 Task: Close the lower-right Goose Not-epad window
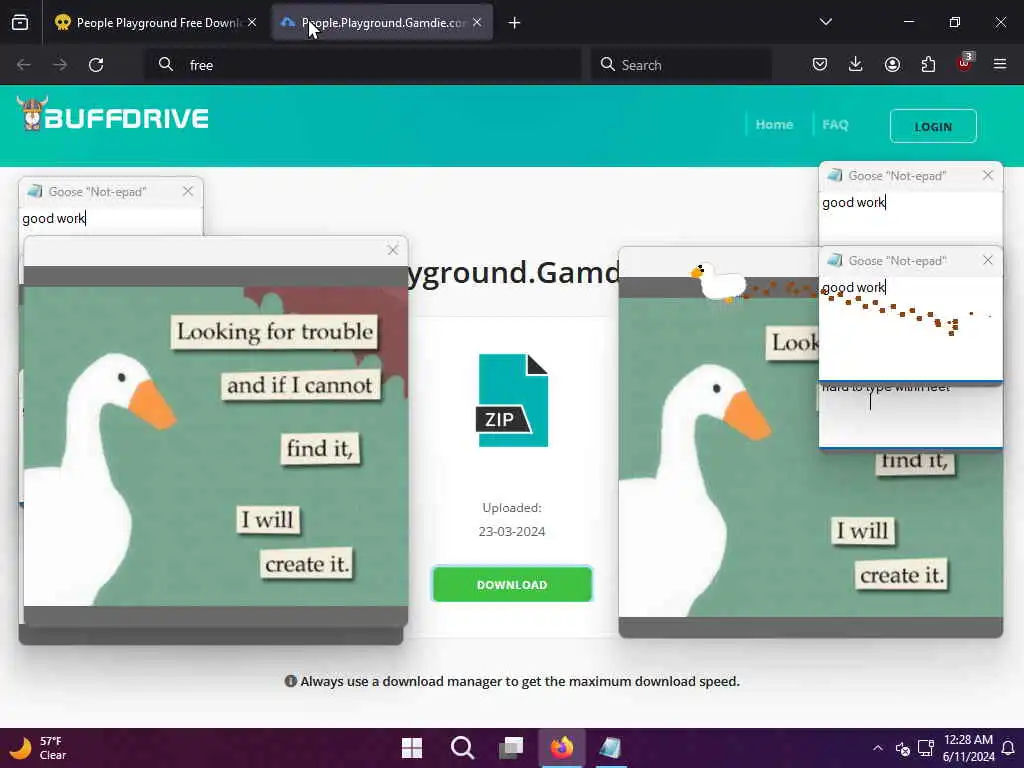(x=987, y=261)
